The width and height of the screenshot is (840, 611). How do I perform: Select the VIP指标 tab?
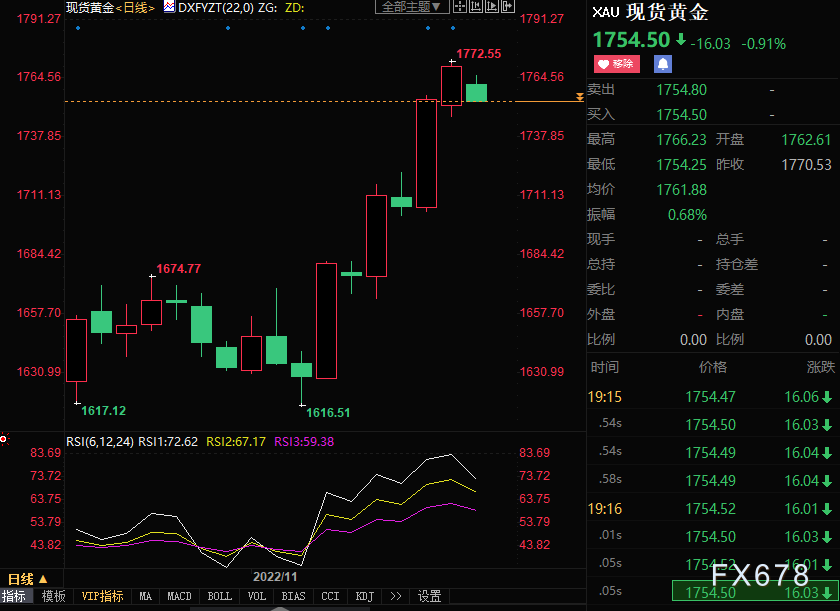pyautogui.click(x=102, y=597)
